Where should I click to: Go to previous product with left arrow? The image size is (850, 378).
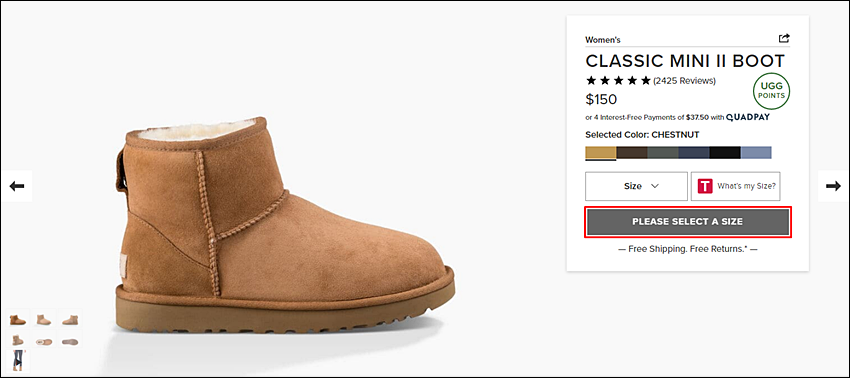click(x=17, y=186)
